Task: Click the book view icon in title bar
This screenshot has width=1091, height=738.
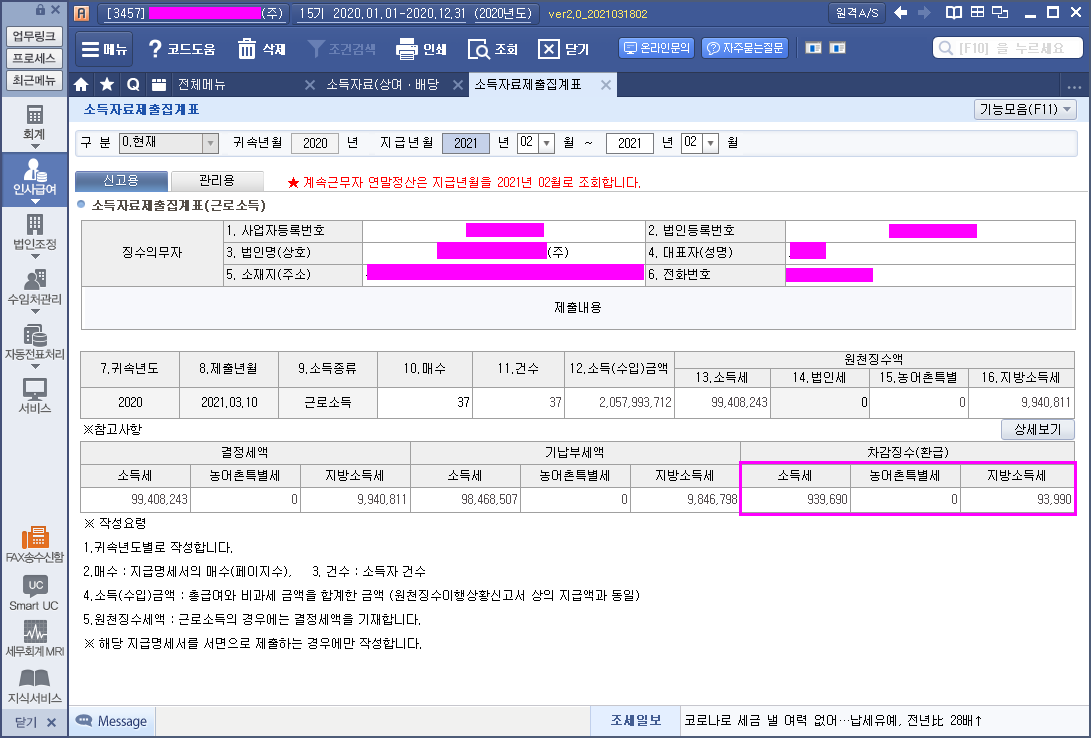Action: [x=953, y=13]
